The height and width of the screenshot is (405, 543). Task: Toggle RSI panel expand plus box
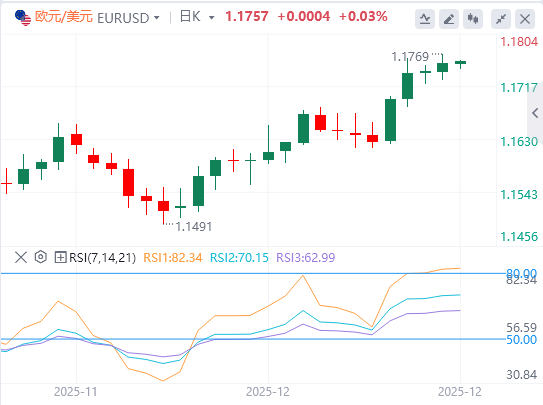60,257
